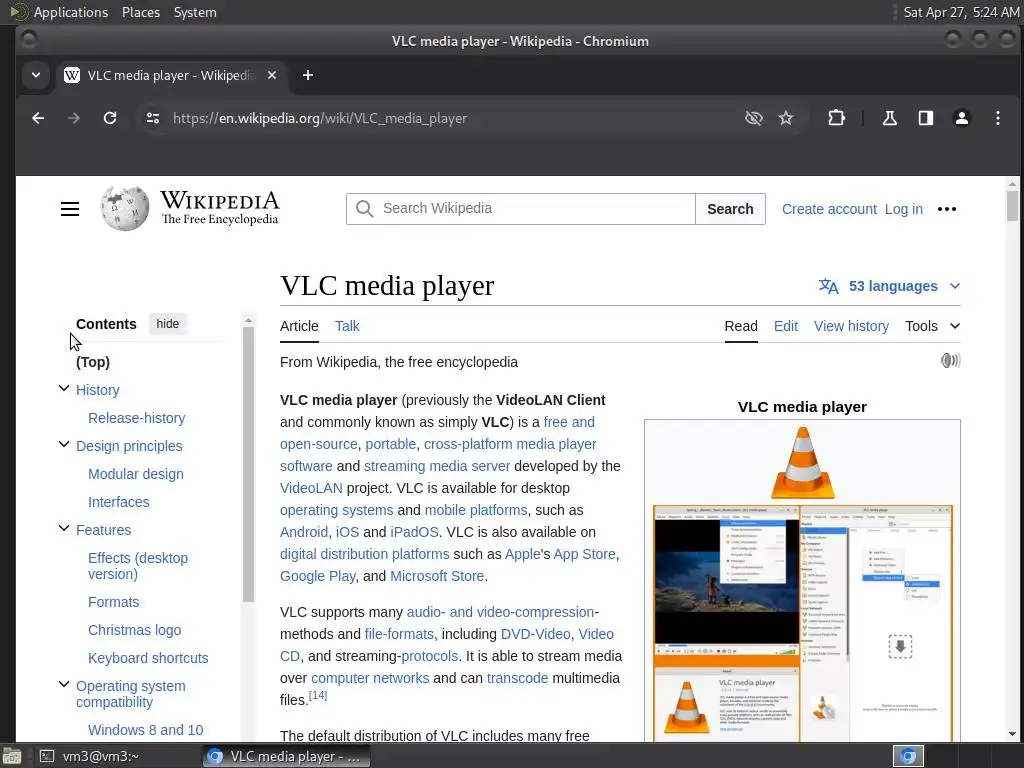Image resolution: width=1024 pixels, height=768 pixels.
Task: Open Chromium three-dot menu
Action: point(997,118)
